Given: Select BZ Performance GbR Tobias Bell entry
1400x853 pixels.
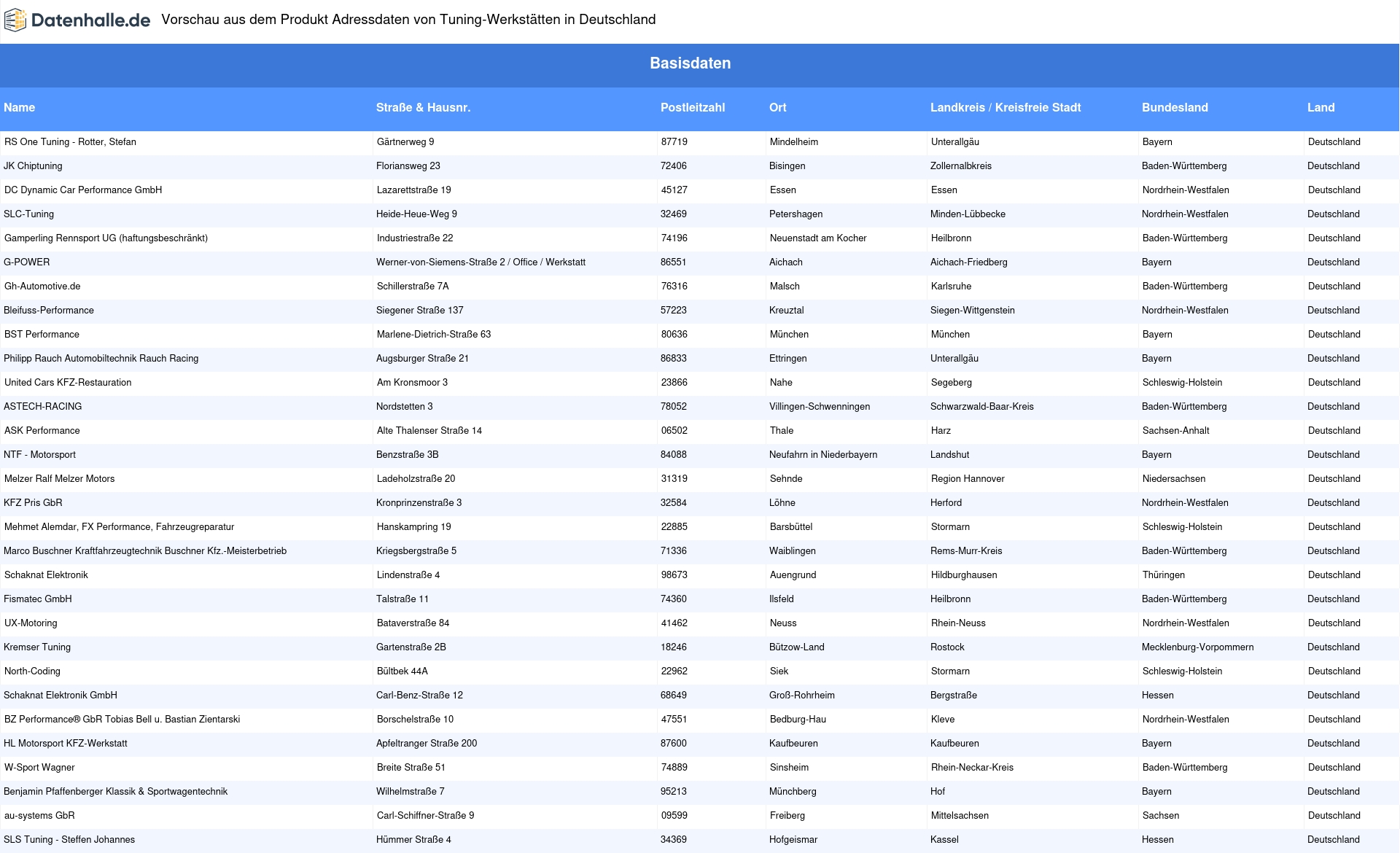Looking at the screenshot, I should pyautogui.click(x=122, y=720).
